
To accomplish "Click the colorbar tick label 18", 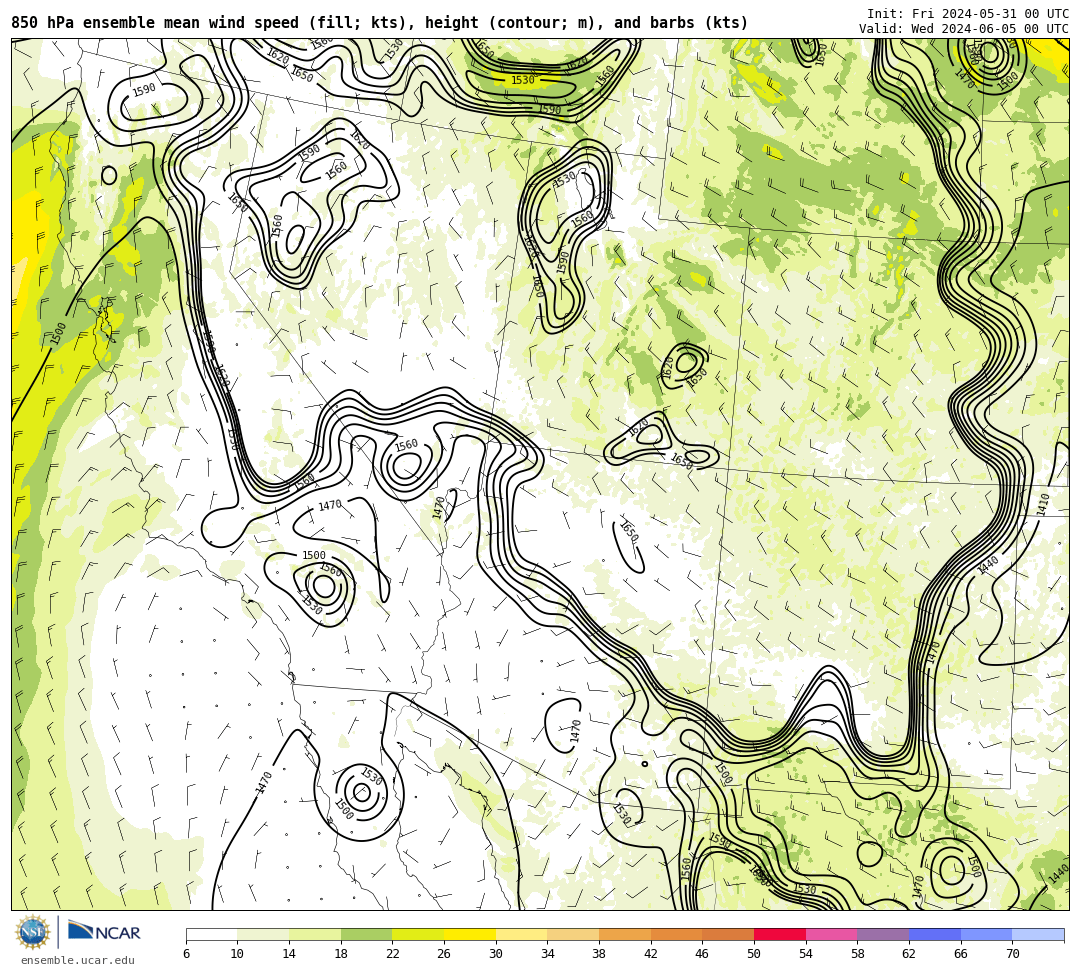I will (341, 954).
